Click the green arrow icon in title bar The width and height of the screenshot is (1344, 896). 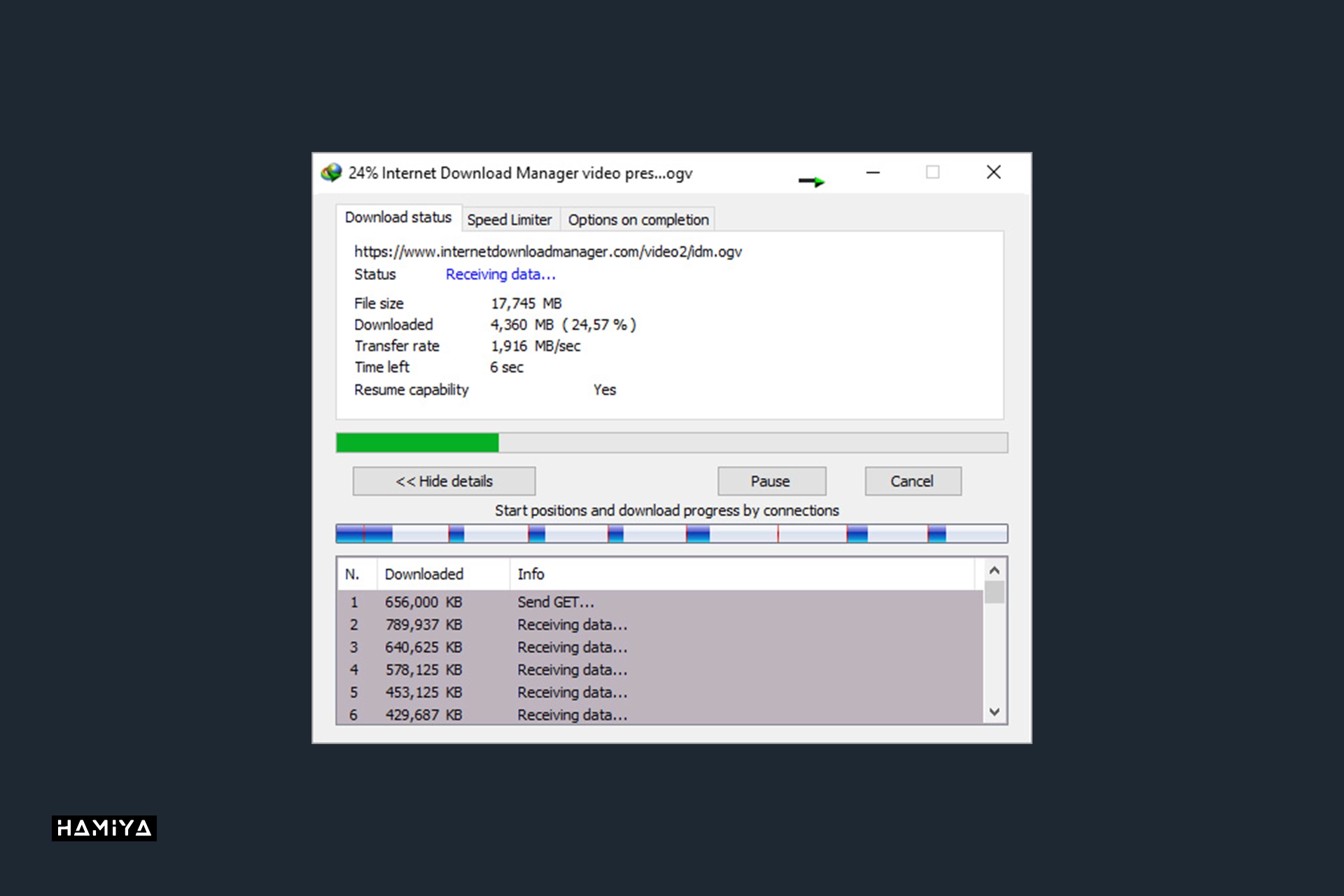click(x=812, y=181)
